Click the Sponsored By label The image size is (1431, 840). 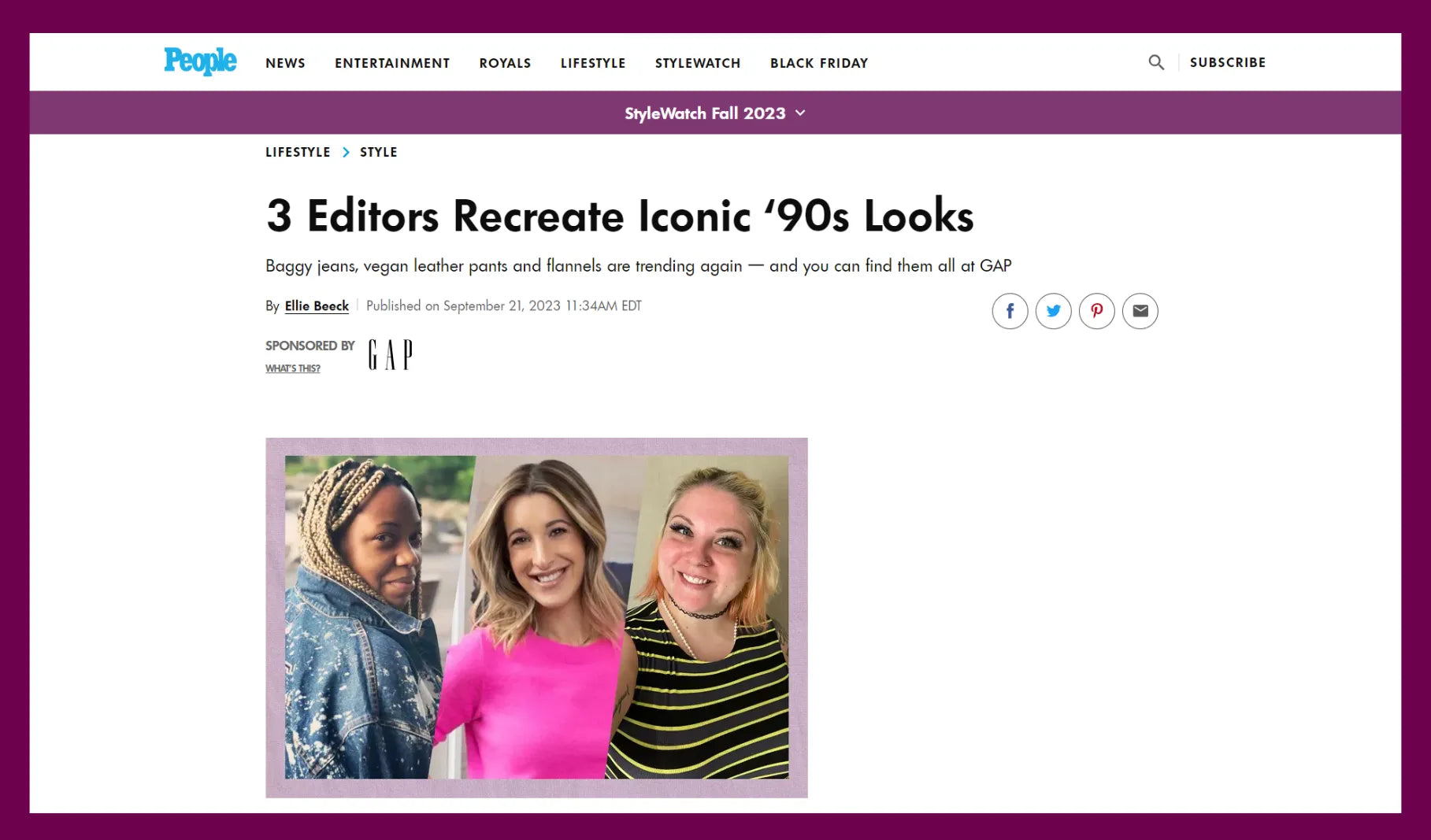[x=310, y=346]
